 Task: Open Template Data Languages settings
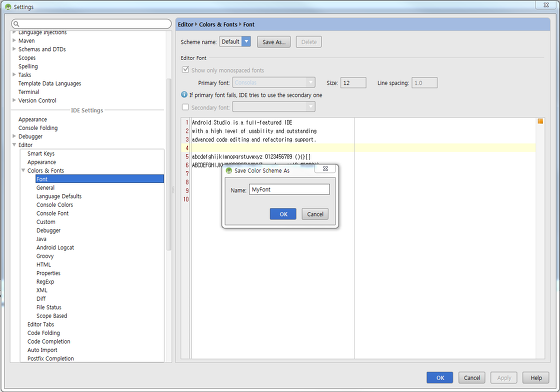[50, 83]
